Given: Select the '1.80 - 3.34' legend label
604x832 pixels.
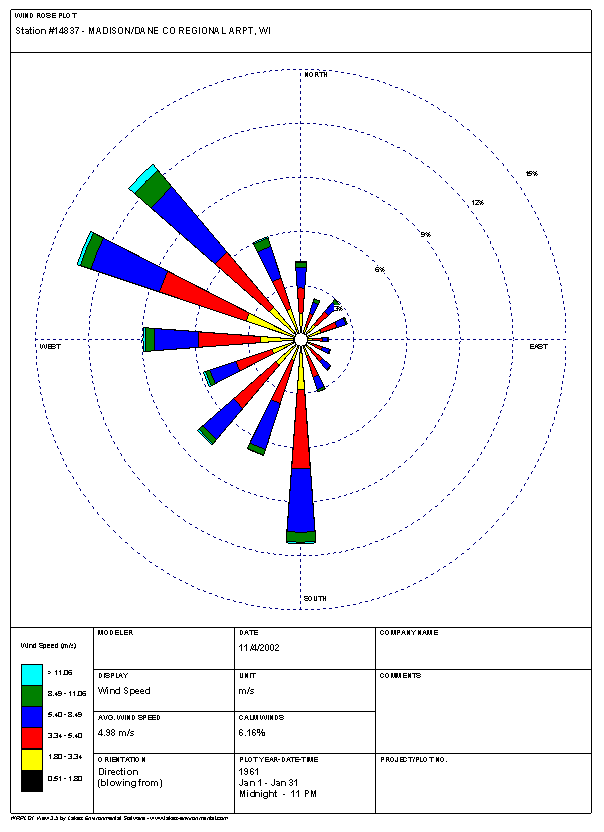Looking at the screenshot, I should (65, 757).
